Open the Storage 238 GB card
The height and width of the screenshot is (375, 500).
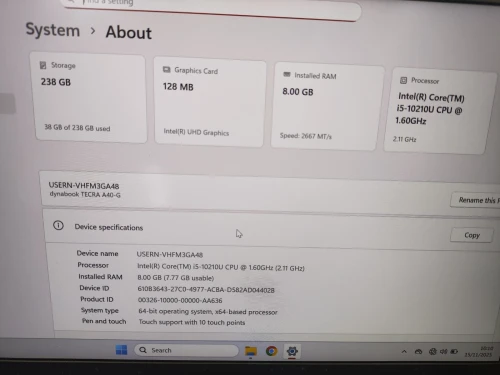click(x=89, y=97)
